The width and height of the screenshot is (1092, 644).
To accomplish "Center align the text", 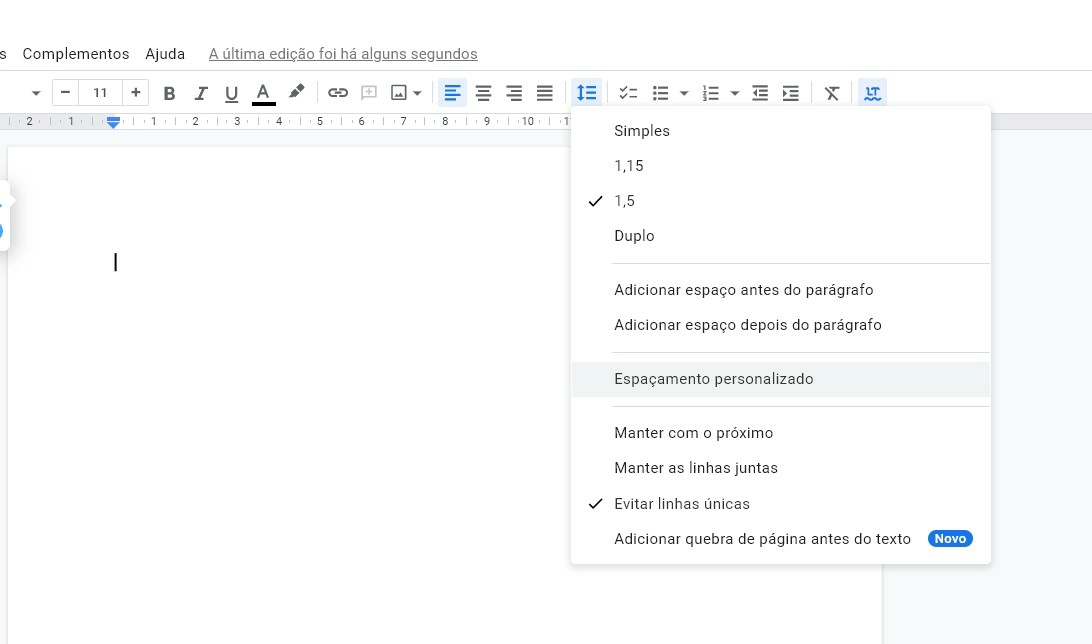I will tap(483, 93).
